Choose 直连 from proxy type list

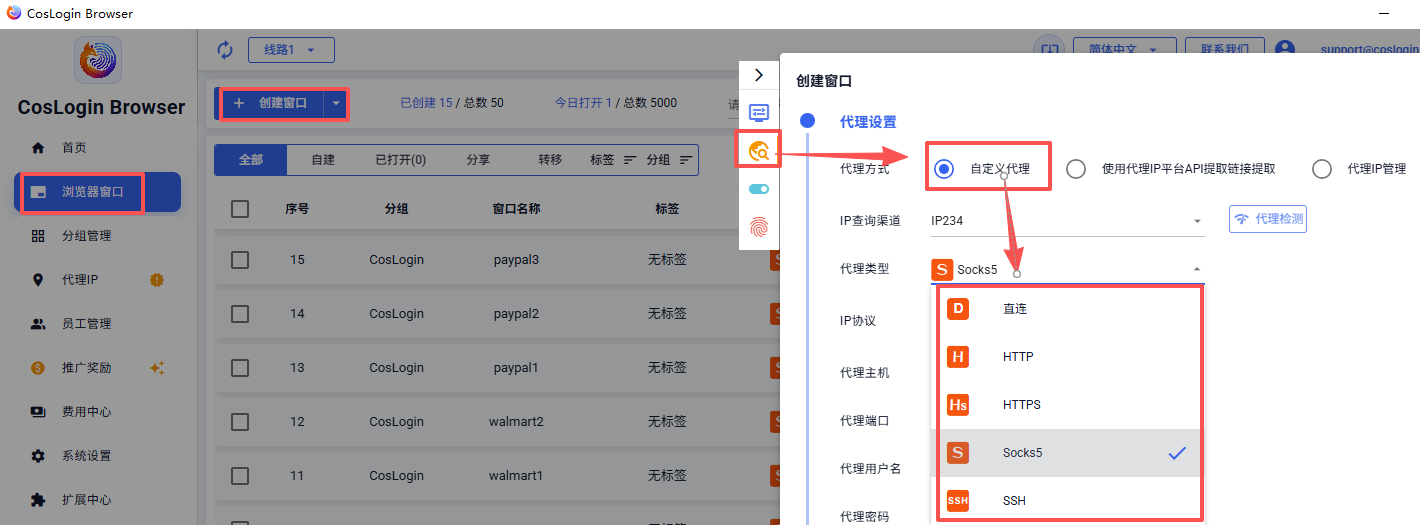coord(1069,309)
